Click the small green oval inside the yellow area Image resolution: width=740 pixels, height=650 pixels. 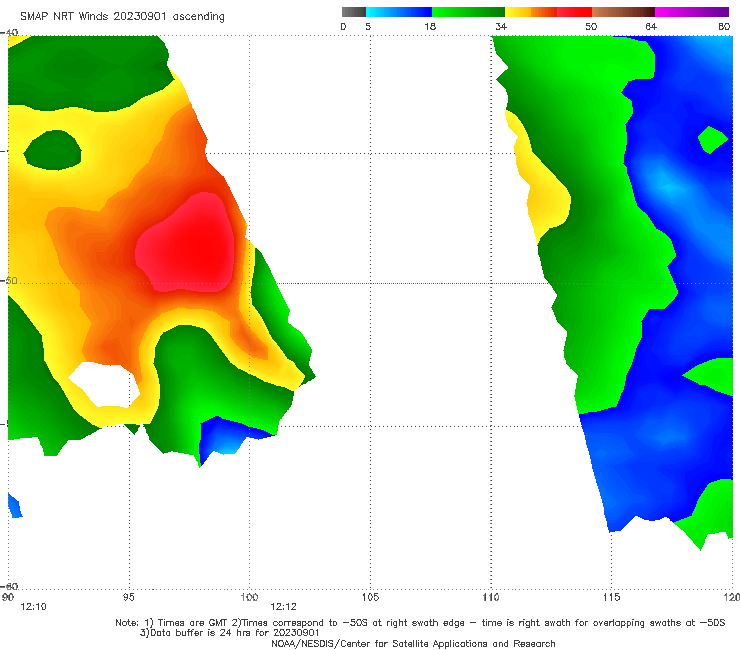[x=53, y=150]
